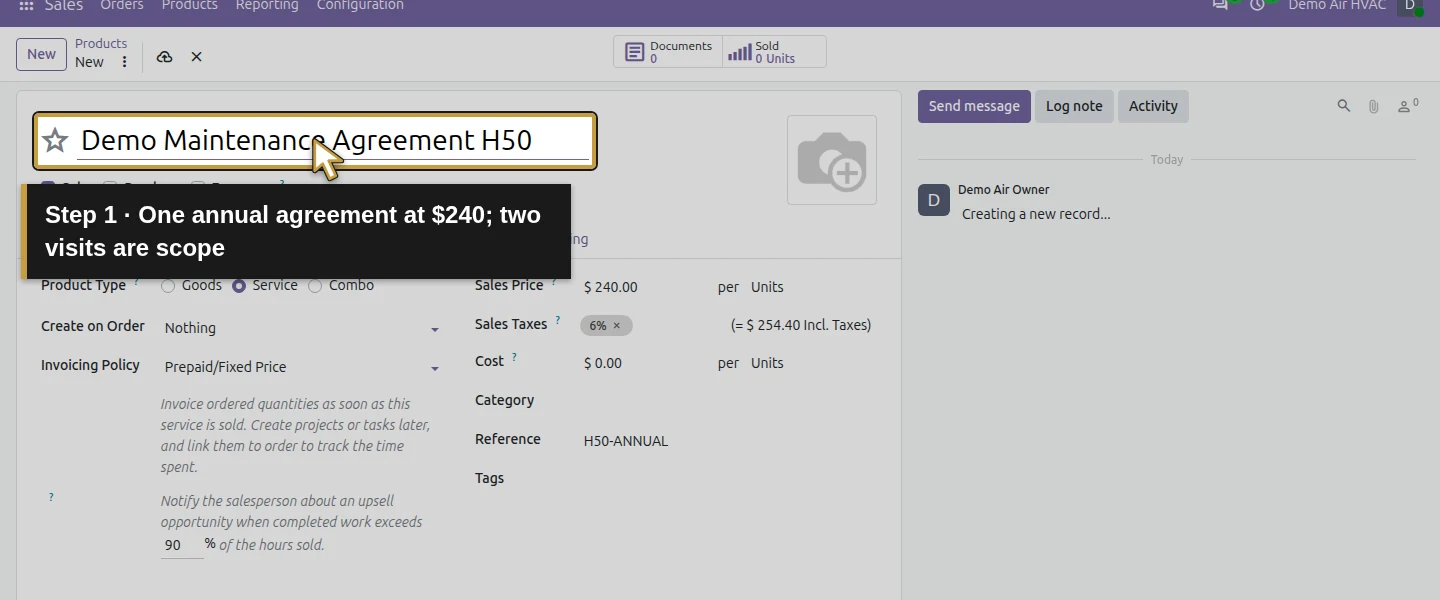The width and height of the screenshot is (1440, 600).
Task: Expand the Create on Order dropdown
Action: [x=435, y=329]
